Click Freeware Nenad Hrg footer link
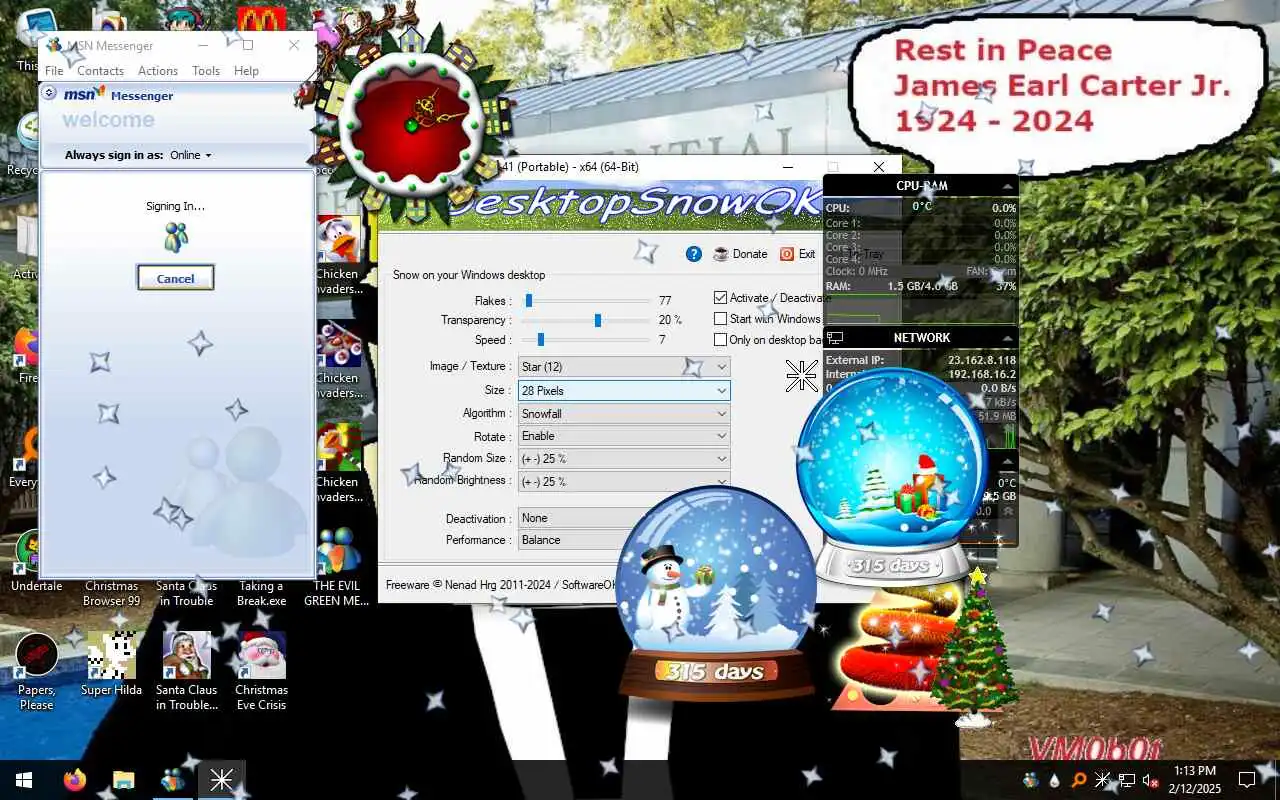 tap(500, 585)
